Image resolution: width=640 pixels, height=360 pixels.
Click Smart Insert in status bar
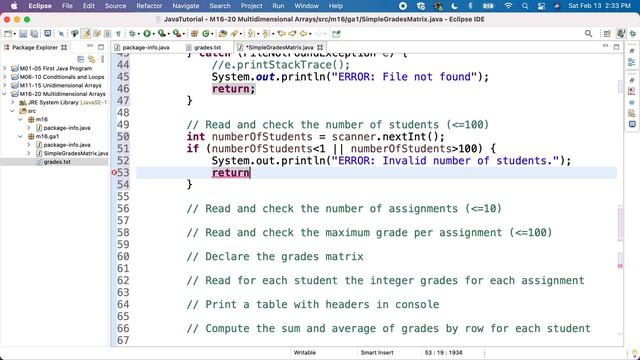click(377, 352)
